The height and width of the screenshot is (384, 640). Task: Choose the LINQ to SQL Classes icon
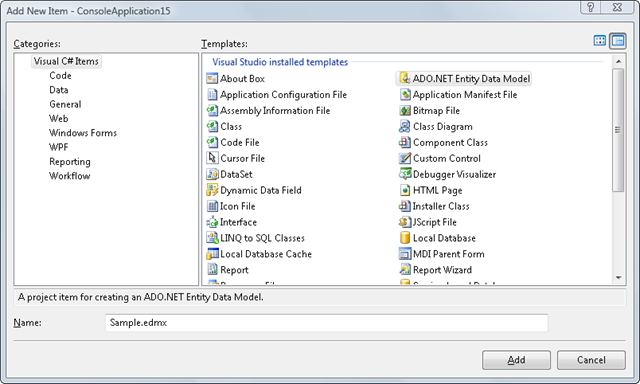click(212, 238)
